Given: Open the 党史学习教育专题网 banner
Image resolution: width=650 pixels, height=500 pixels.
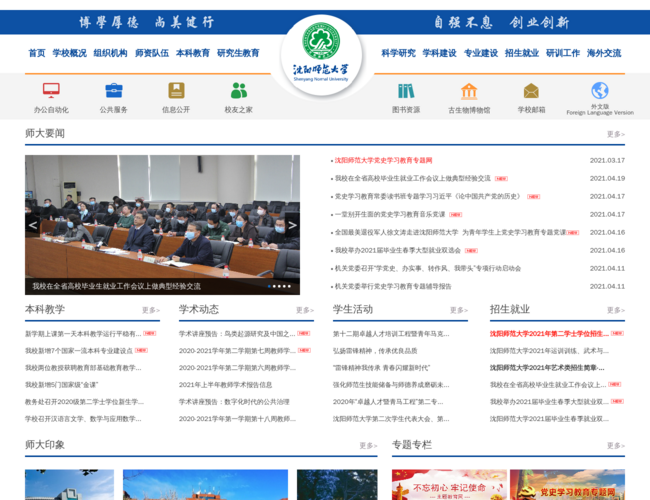Looking at the screenshot, I should tap(568, 485).
